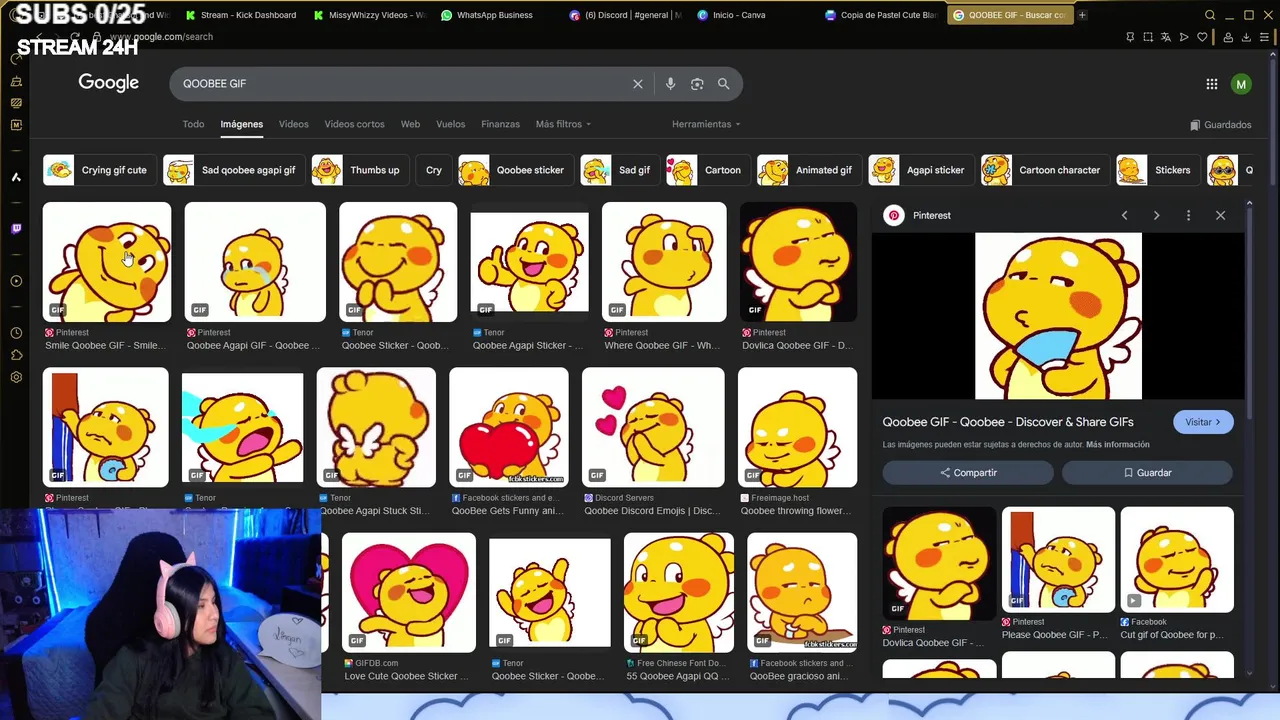Open the browser tab search icon
The width and height of the screenshot is (1280, 720).
[1210, 15]
